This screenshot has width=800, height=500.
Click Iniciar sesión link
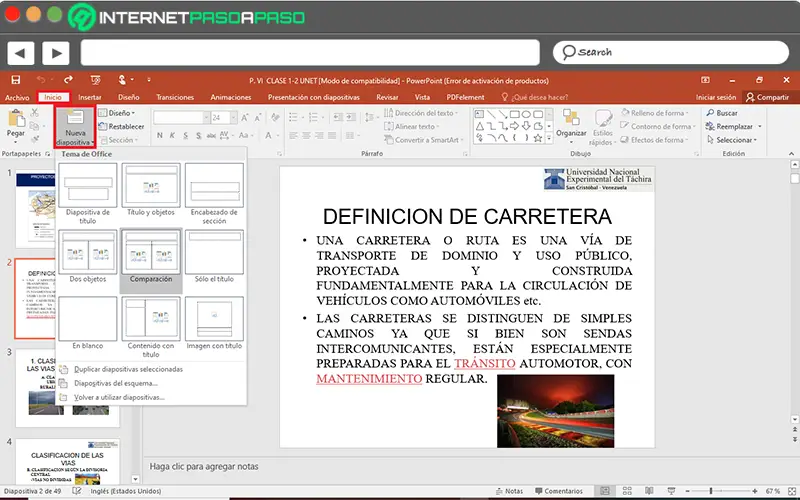pyautogui.click(x=716, y=97)
